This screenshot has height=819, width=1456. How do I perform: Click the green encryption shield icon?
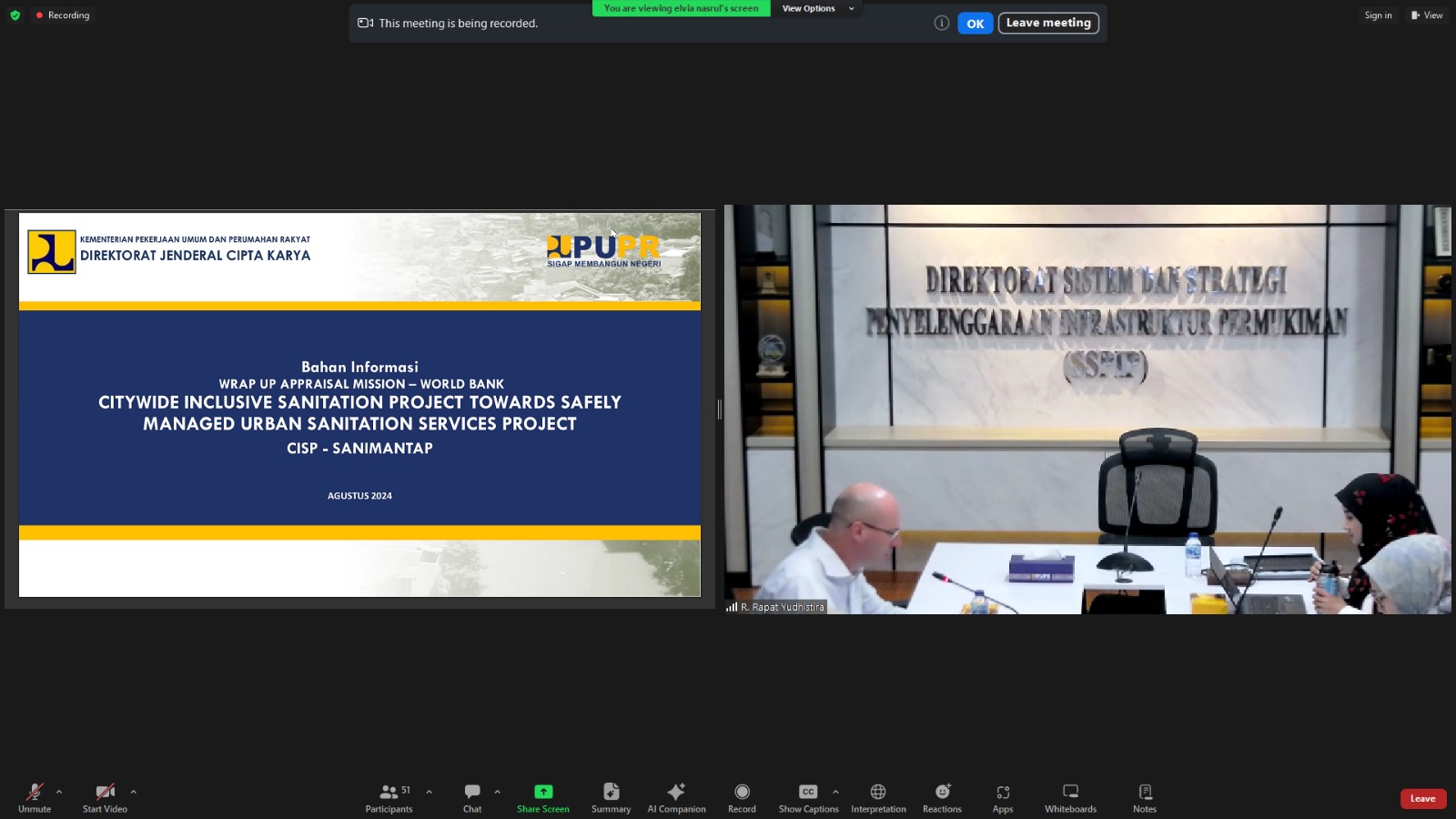click(x=15, y=15)
